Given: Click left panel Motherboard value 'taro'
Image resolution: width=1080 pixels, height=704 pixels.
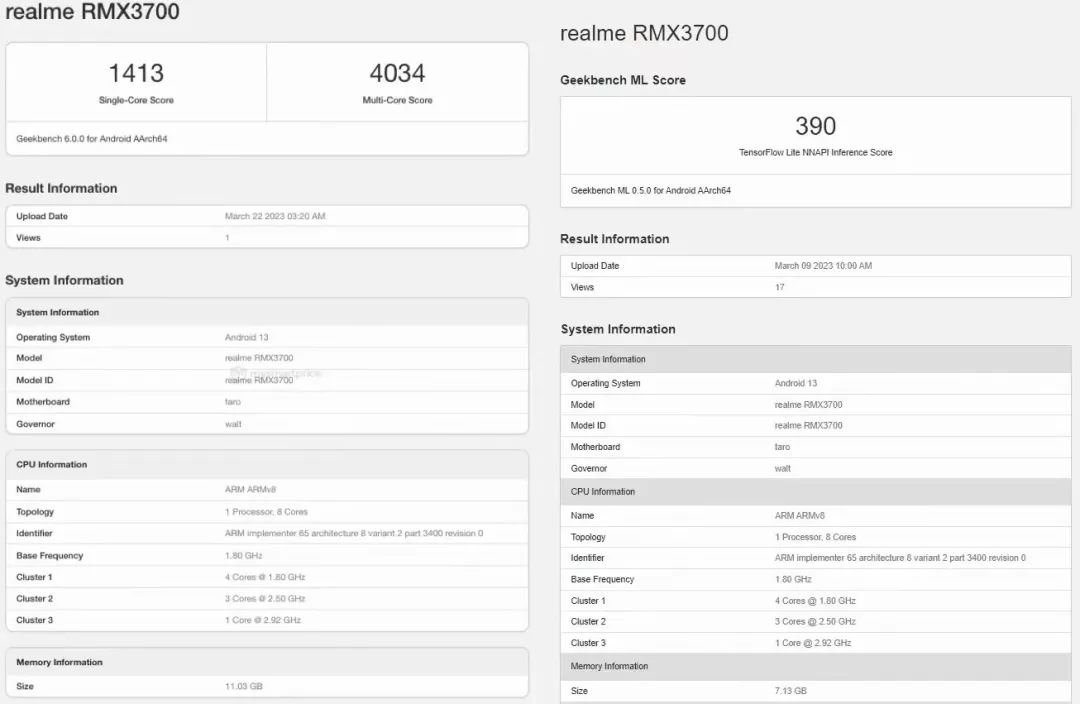Looking at the screenshot, I should tap(233, 402).
